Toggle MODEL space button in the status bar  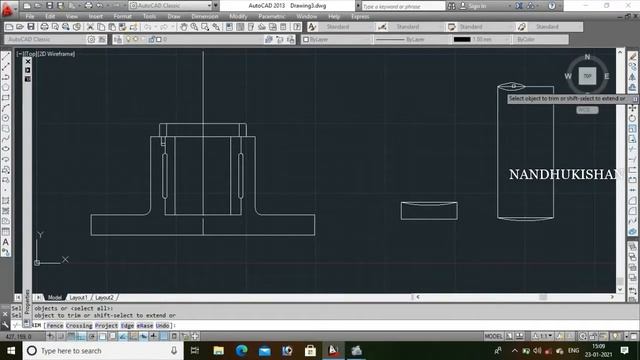pos(493,336)
